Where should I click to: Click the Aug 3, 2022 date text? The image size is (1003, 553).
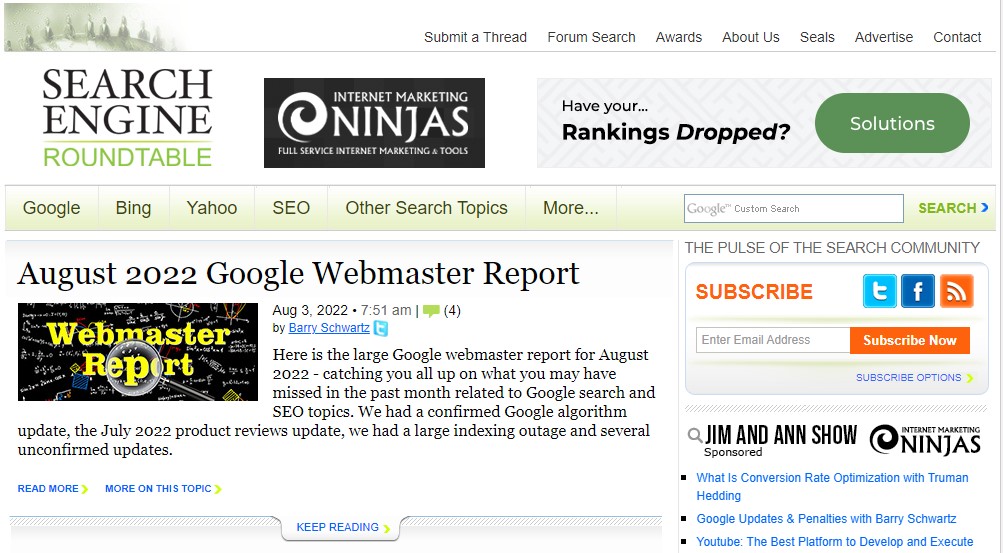coord(310,311)
